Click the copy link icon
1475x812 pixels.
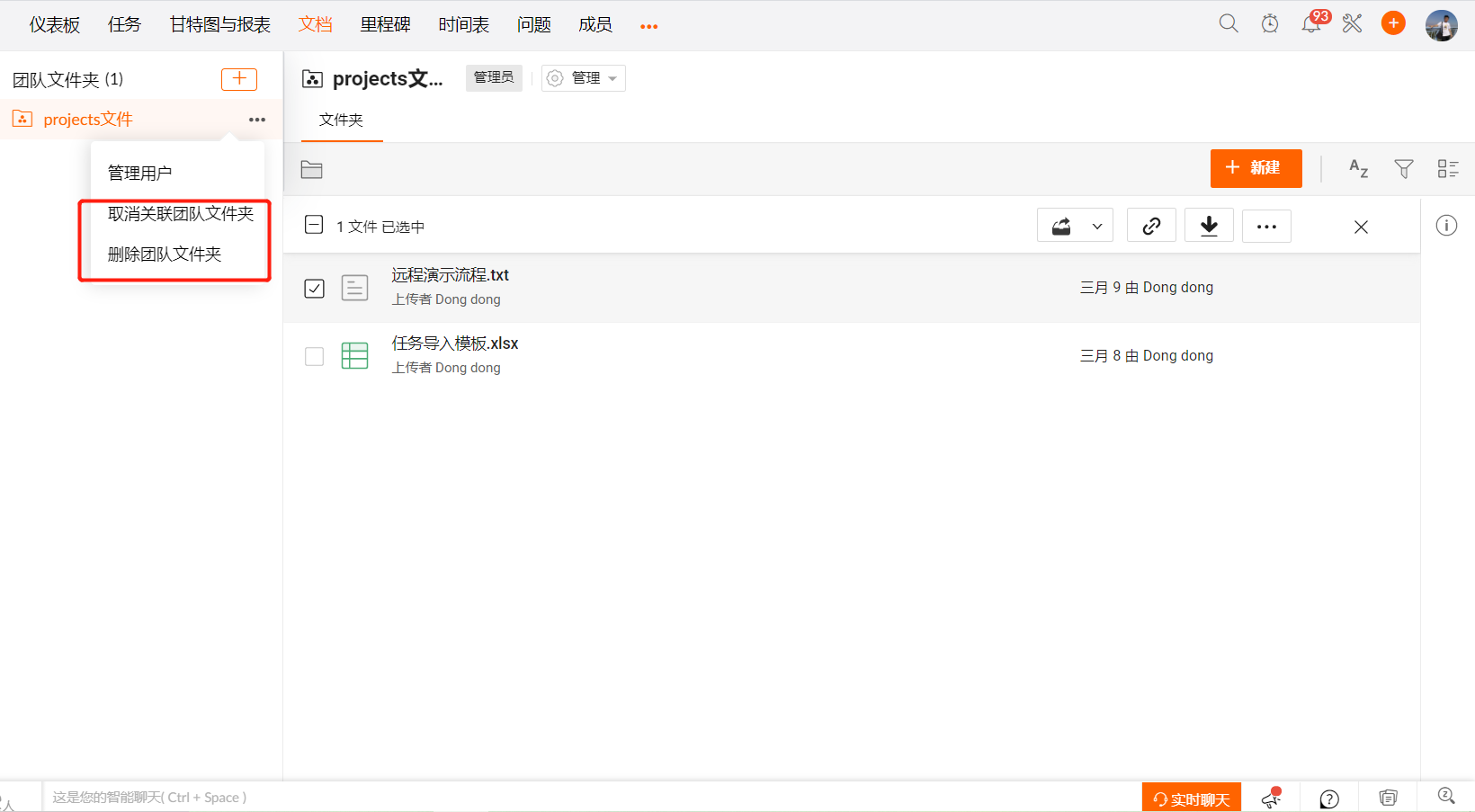pos(1151,227)
